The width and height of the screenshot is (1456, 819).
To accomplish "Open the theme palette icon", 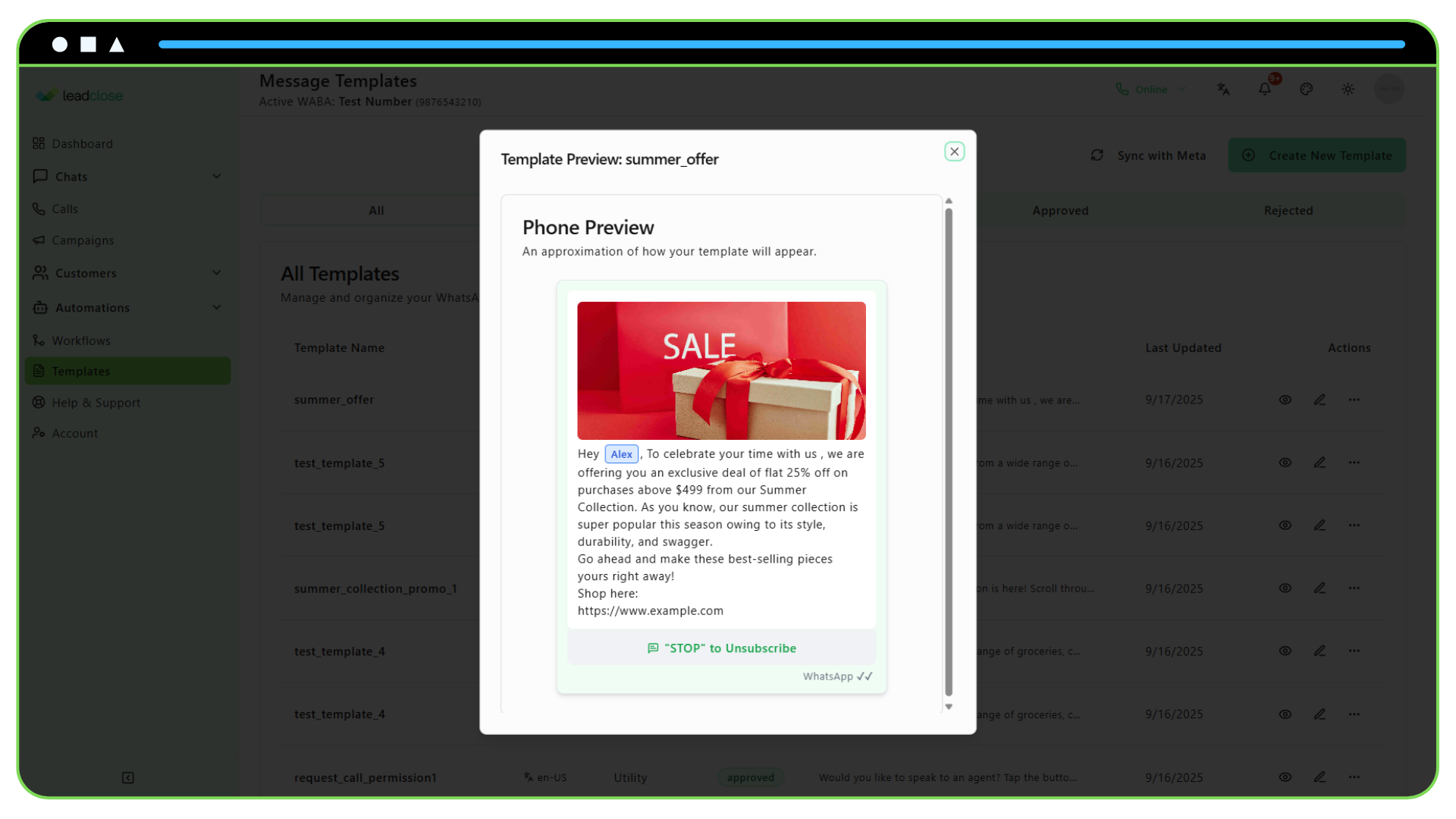I will point(1307,89).
